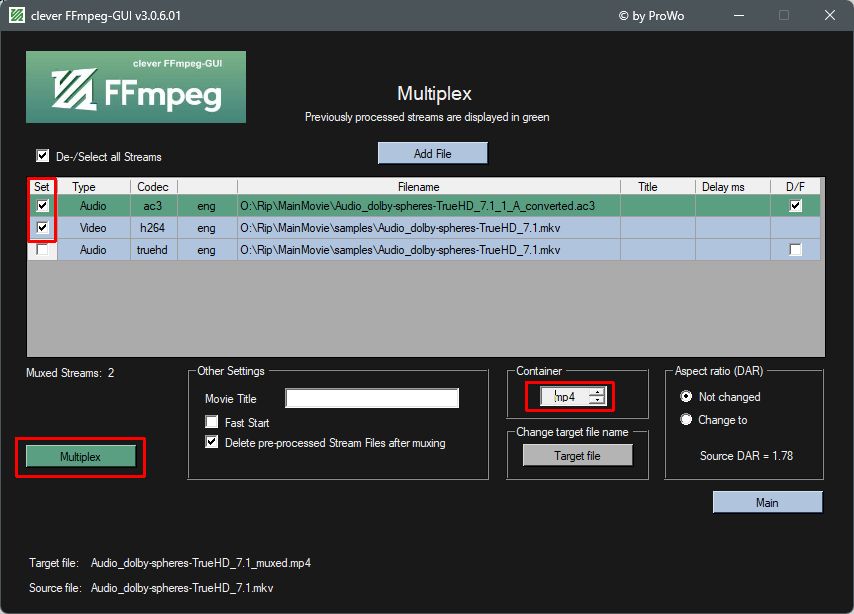Click the Title cell of h264 row
This screenshot has width=854, height=614.
[658, 228]
